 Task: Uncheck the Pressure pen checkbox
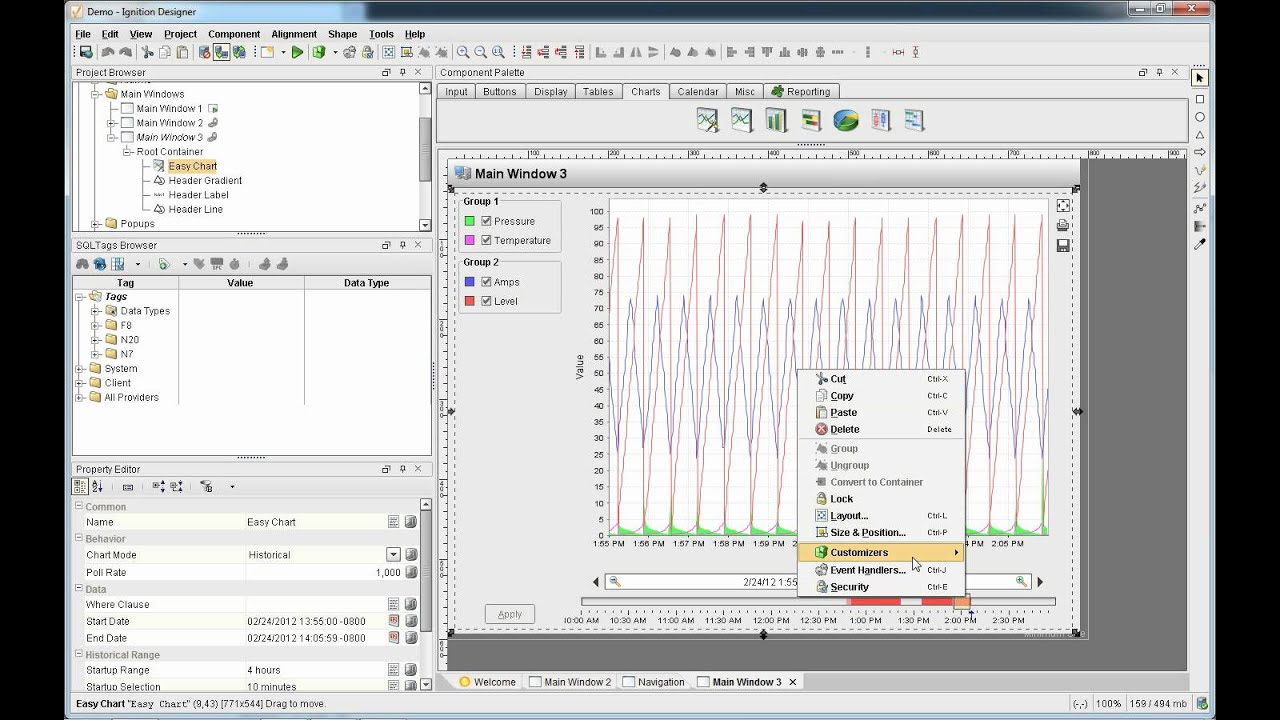486,221
